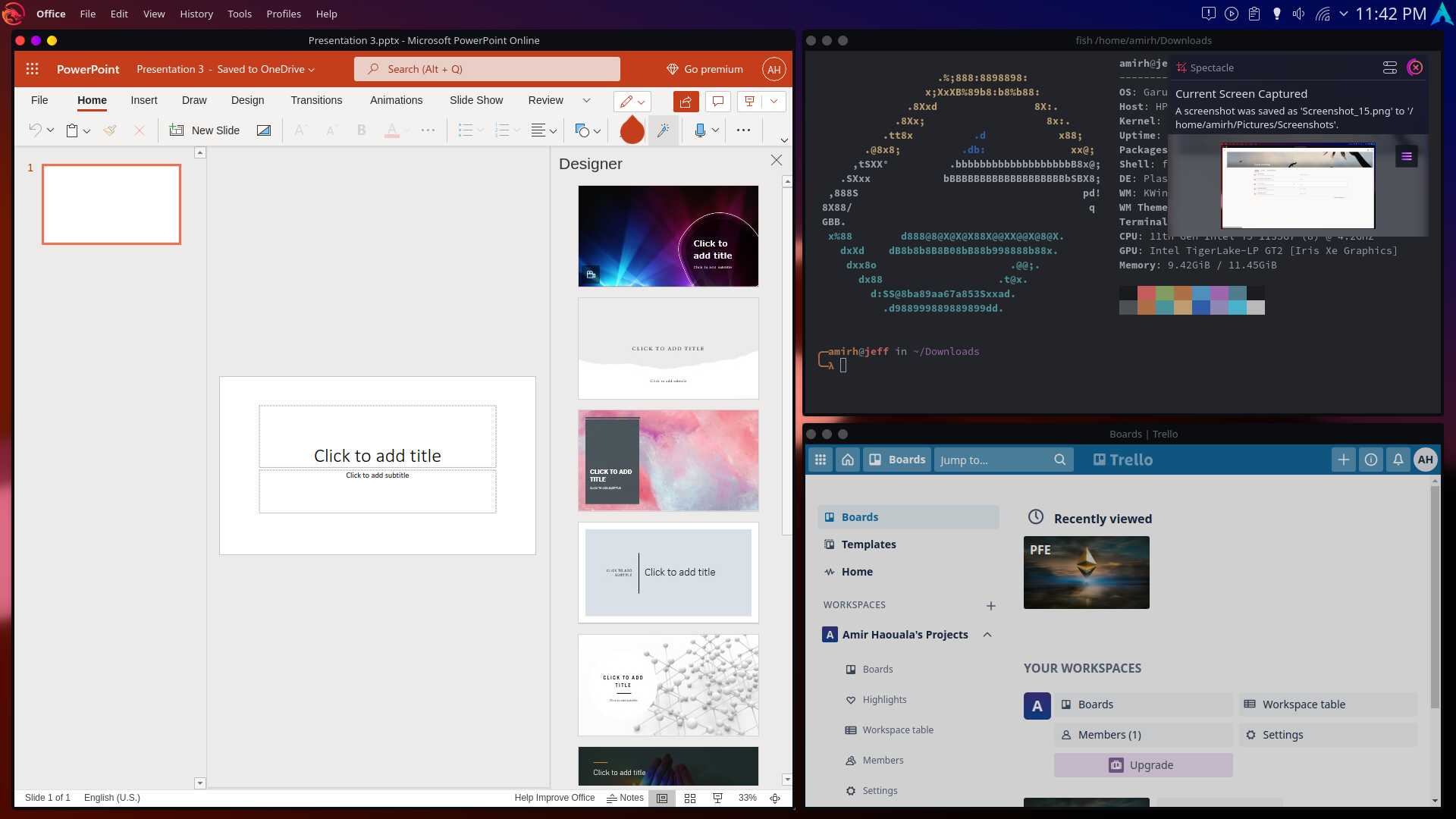Click the text alignment icon

[x=538, y=130]
